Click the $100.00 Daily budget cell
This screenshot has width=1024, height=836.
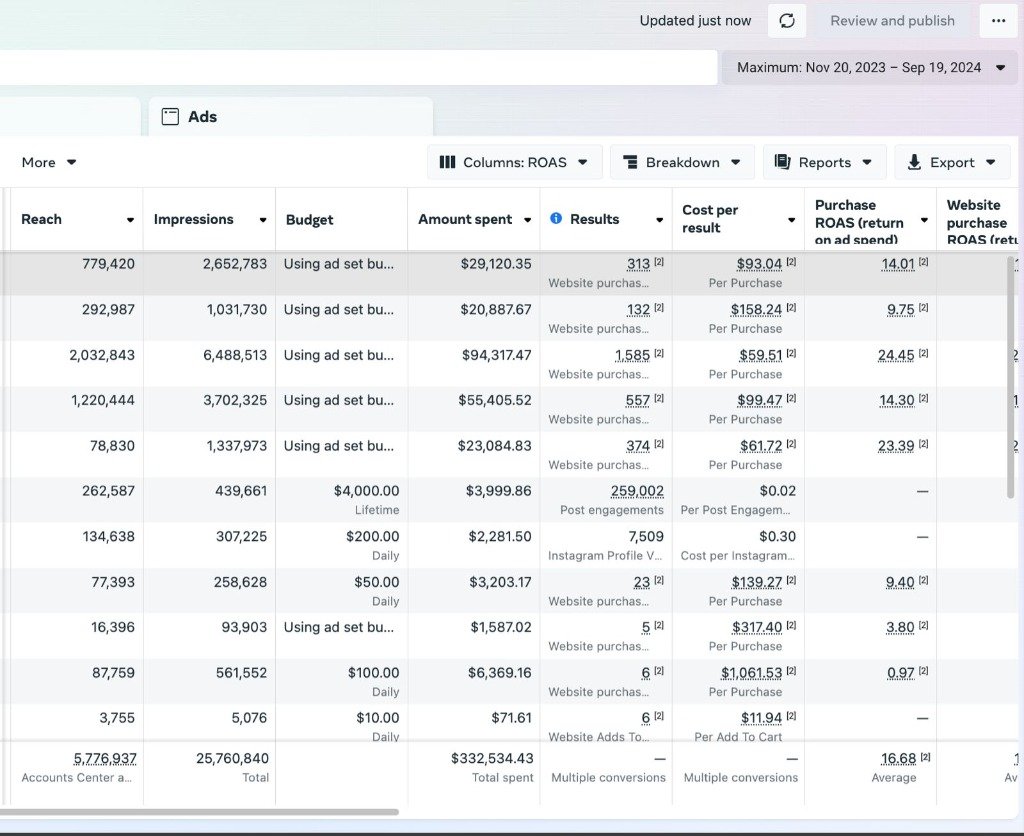point(373,673)
